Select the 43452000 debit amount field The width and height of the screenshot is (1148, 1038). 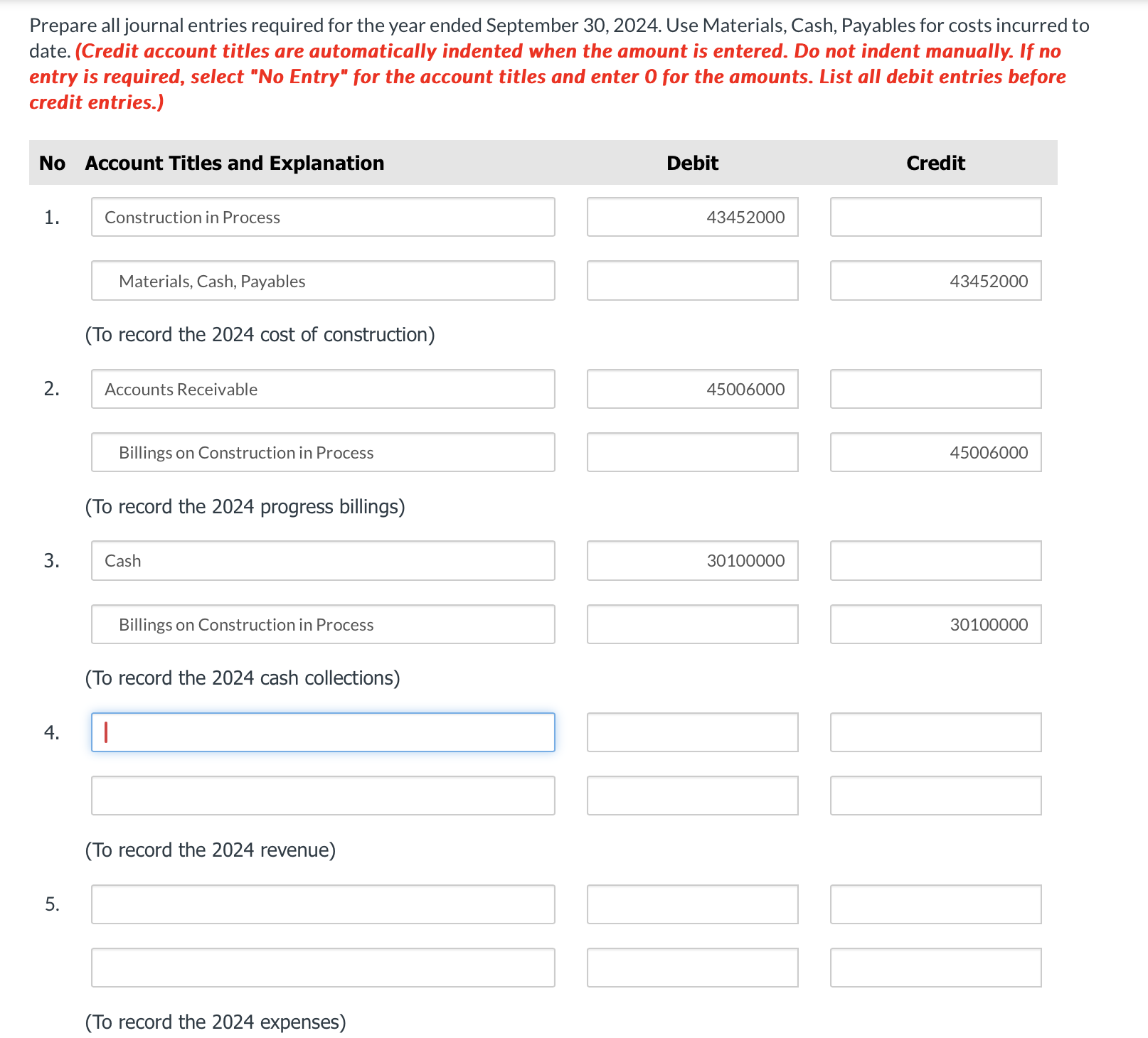click(692, 217)
